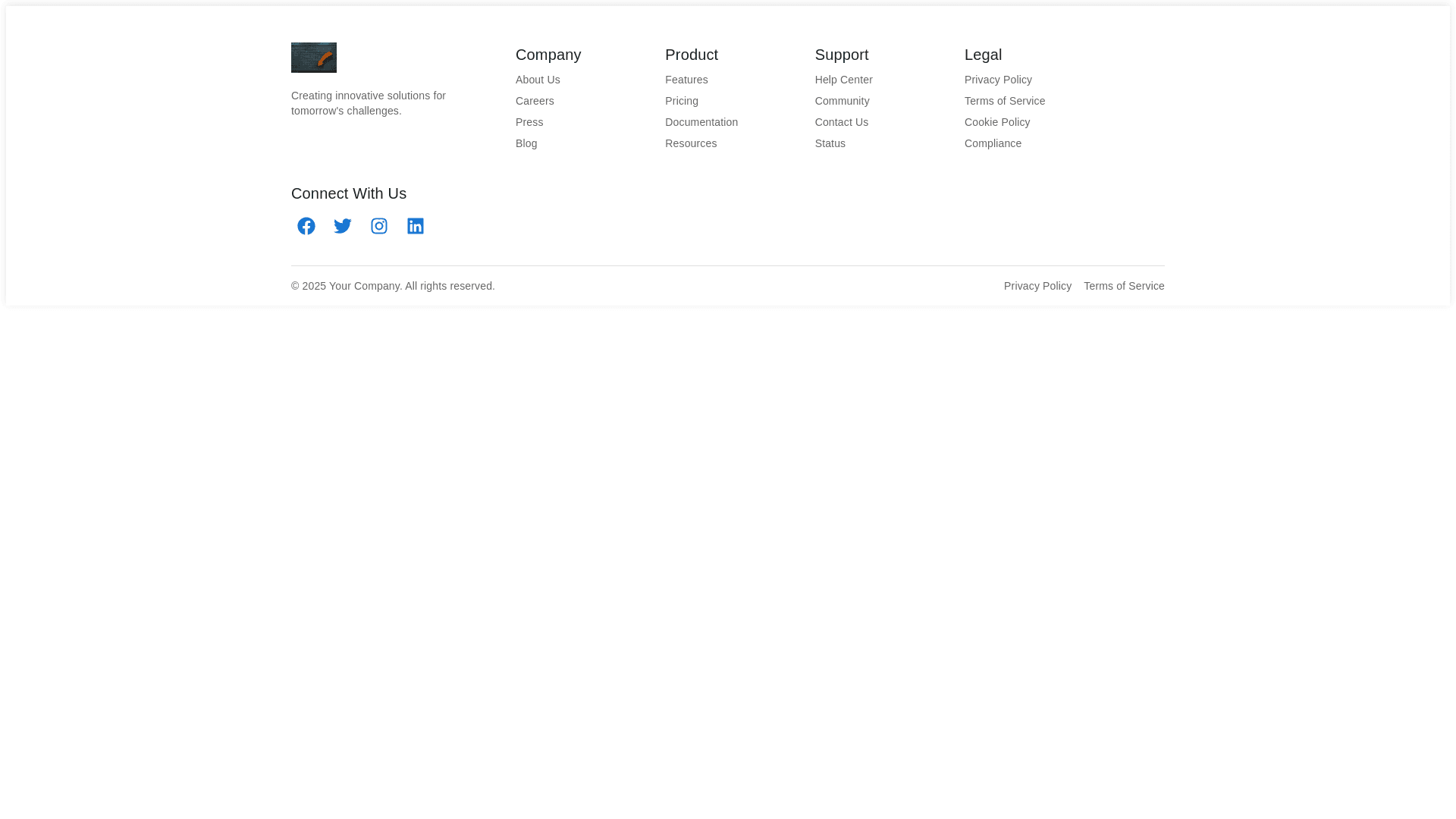
Task: Open the Twitter social icon
Action: click(343, 226)
